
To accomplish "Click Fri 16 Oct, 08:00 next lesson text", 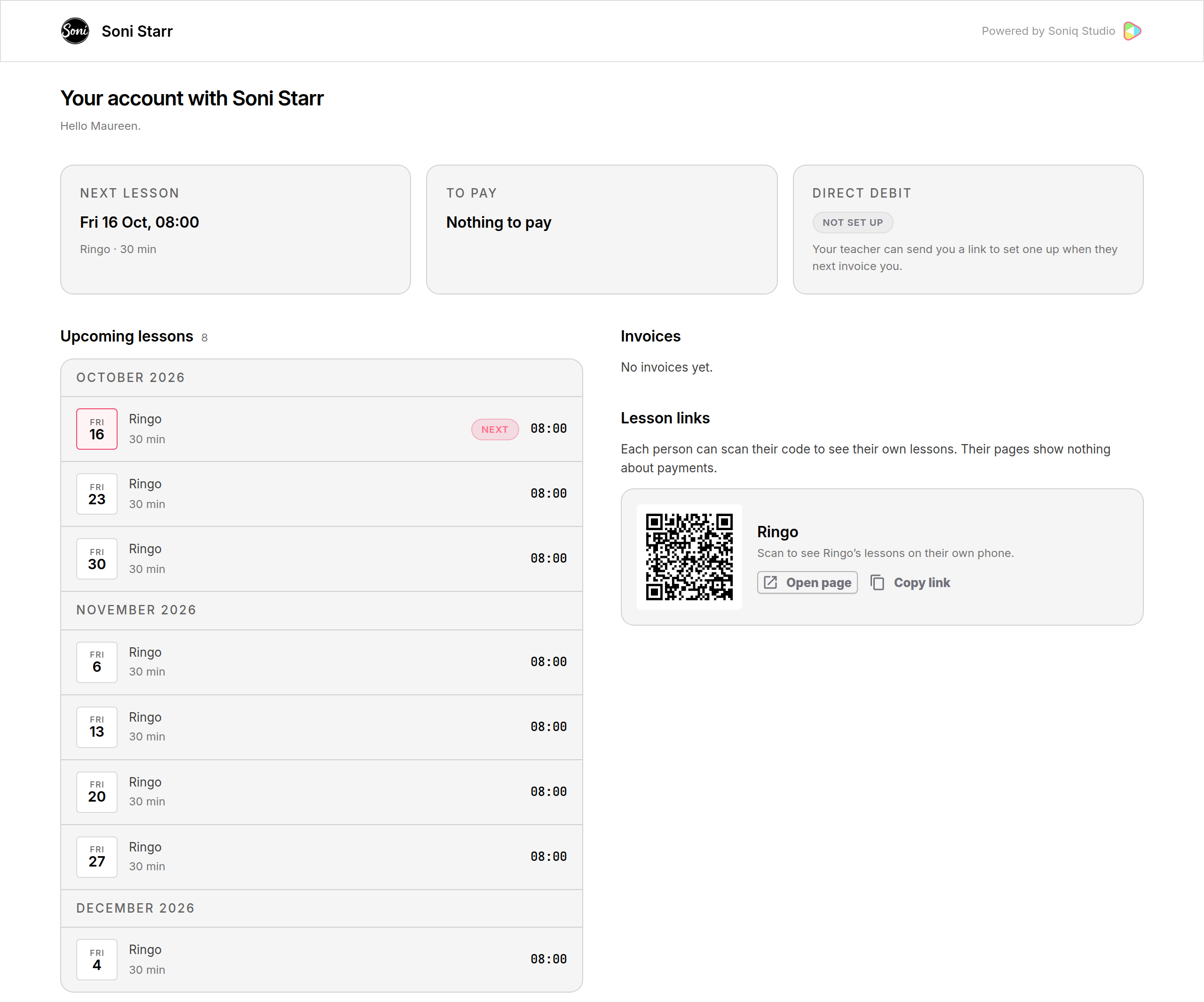I will click(x=139, y=223).
